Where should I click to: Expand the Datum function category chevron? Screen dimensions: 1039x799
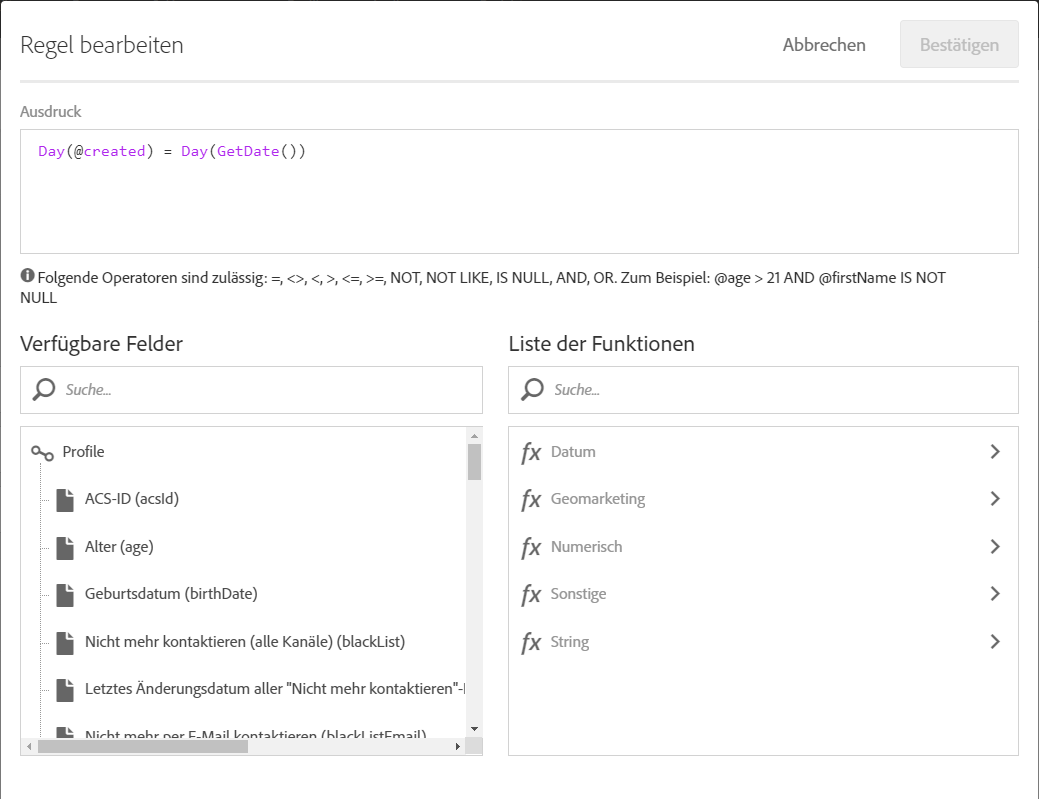pyautogui.click(x=994, y=452)
